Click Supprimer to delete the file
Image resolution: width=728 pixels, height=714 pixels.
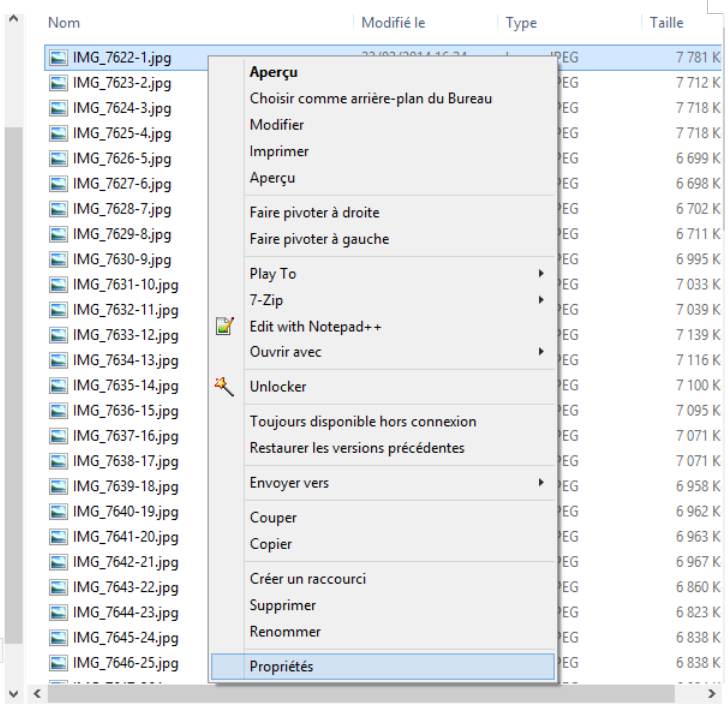tap(282, 605)
